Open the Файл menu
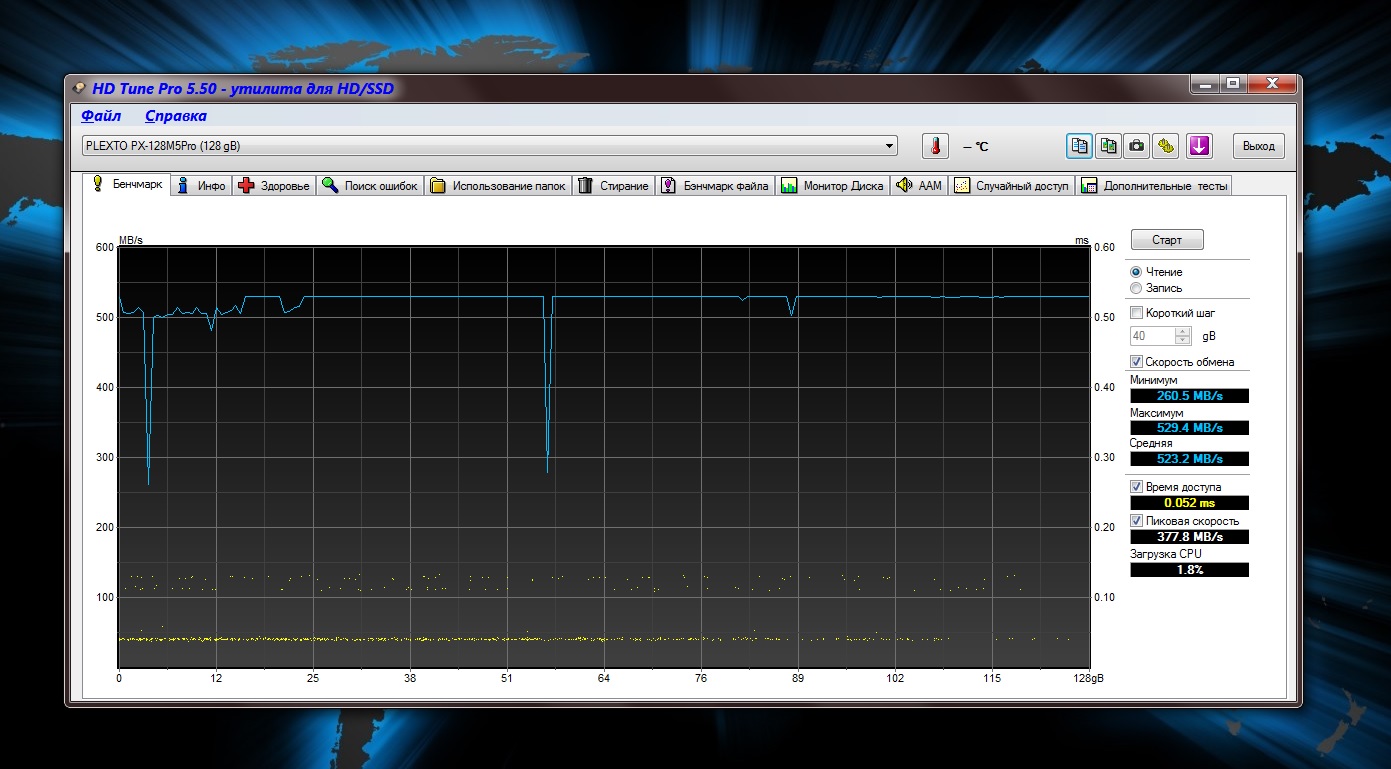 [x=101, y=116]
